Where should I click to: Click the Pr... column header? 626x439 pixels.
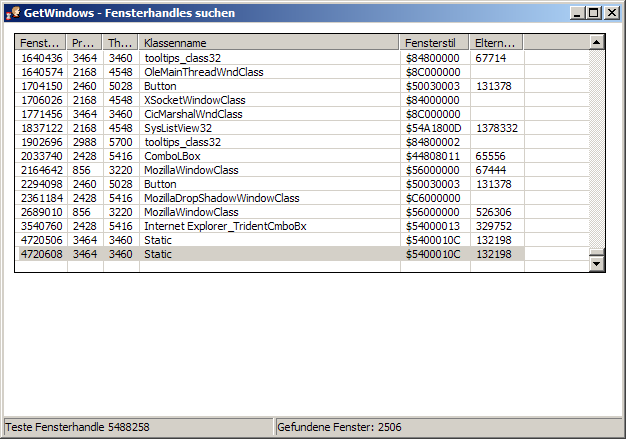85,43
